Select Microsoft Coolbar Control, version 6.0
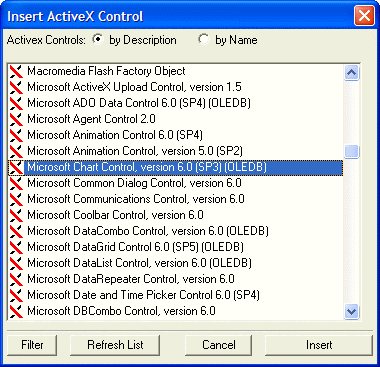This screenshot has height=367, width=380. pyautogui.click(x=115, y=215)
